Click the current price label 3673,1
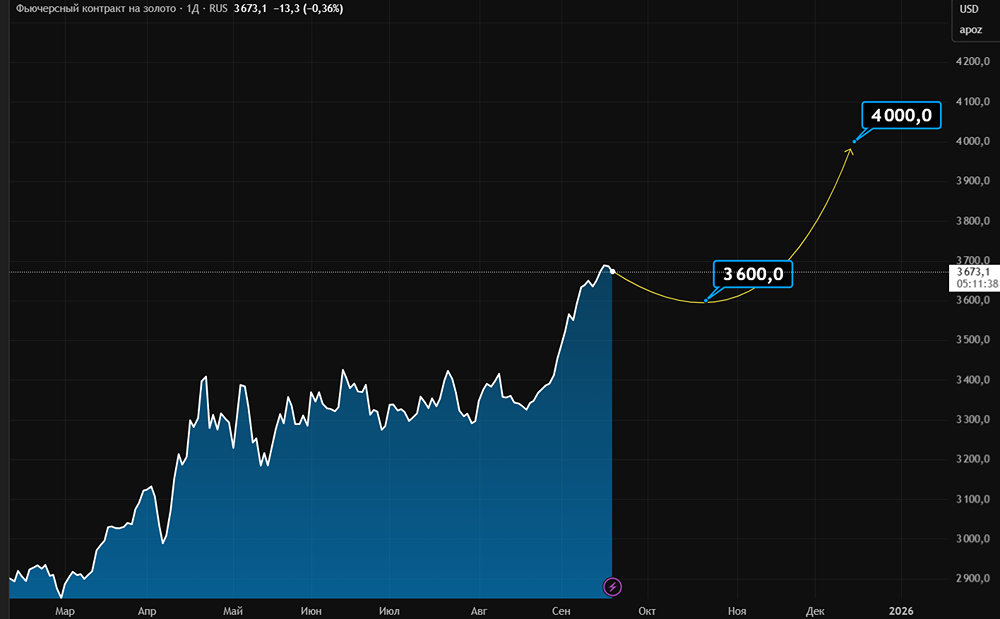The height and width of the screenshot is (619, 1000). tap(973, 272)
